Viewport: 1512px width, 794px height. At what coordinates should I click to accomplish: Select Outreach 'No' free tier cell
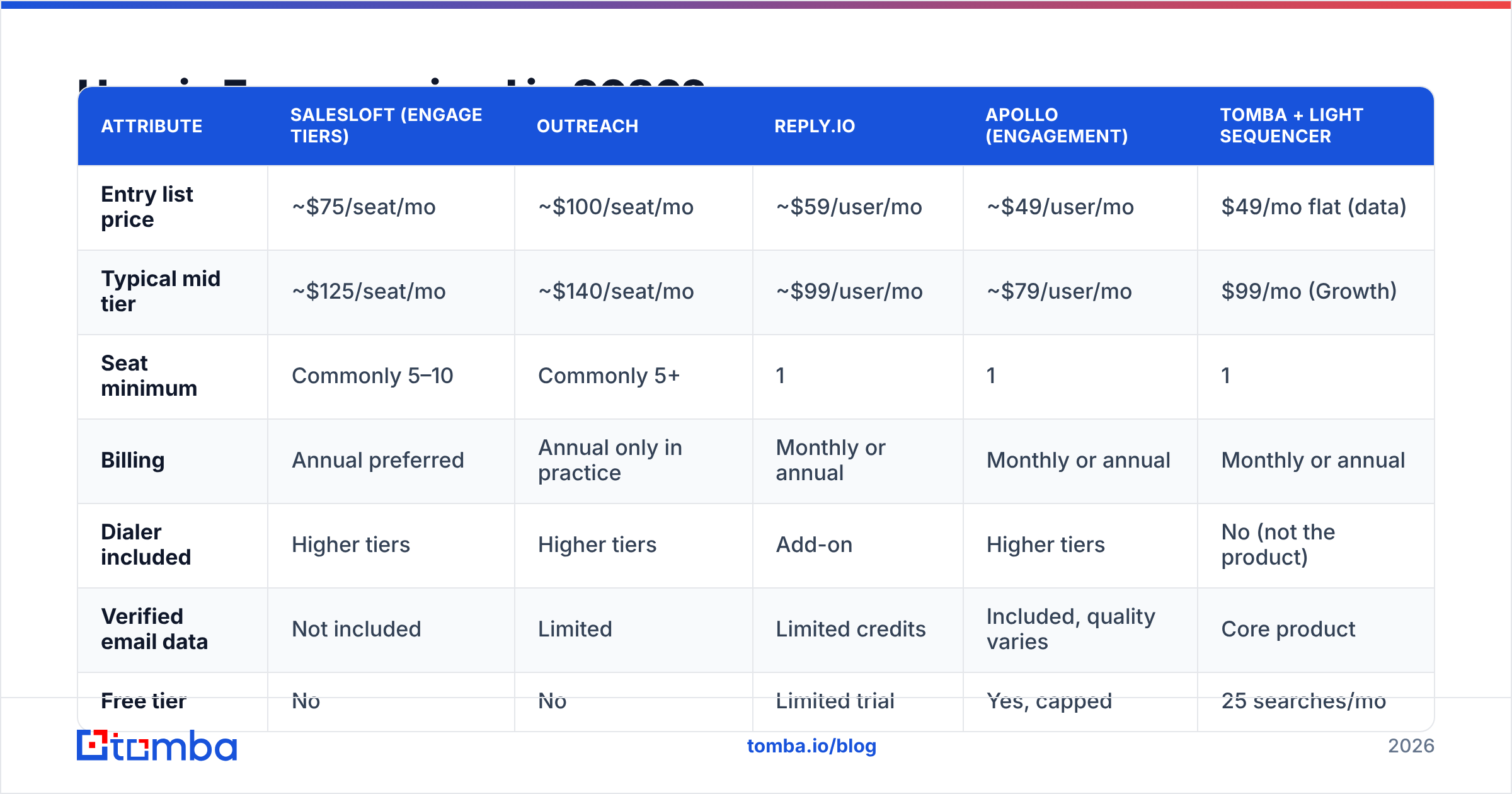(x=553, y=701)
